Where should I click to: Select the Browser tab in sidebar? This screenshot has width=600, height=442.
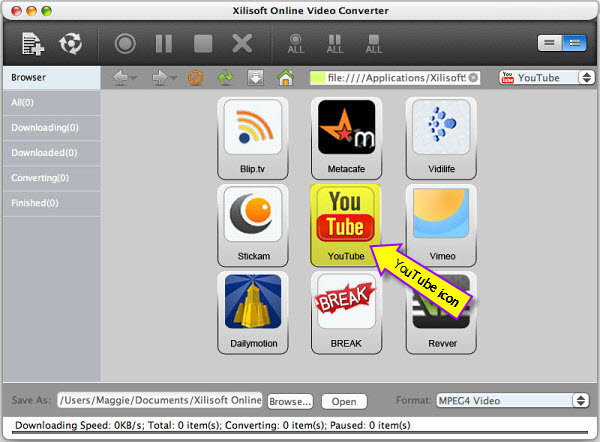(52, 78)
